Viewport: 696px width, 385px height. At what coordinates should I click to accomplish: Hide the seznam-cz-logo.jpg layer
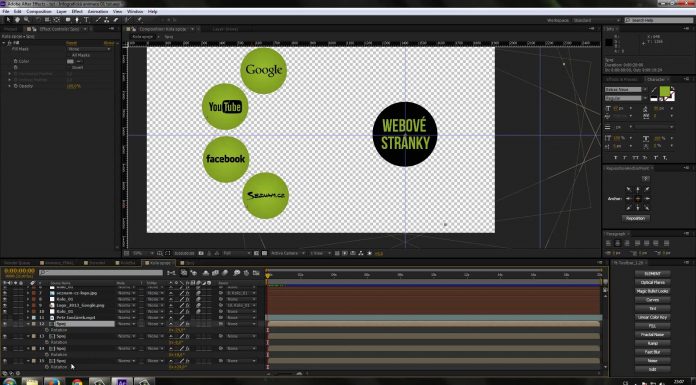tap(5, 293)
